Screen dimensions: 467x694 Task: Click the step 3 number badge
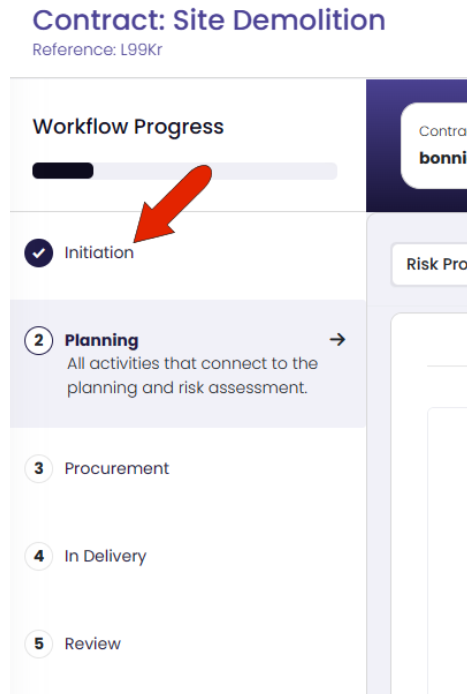39,468
